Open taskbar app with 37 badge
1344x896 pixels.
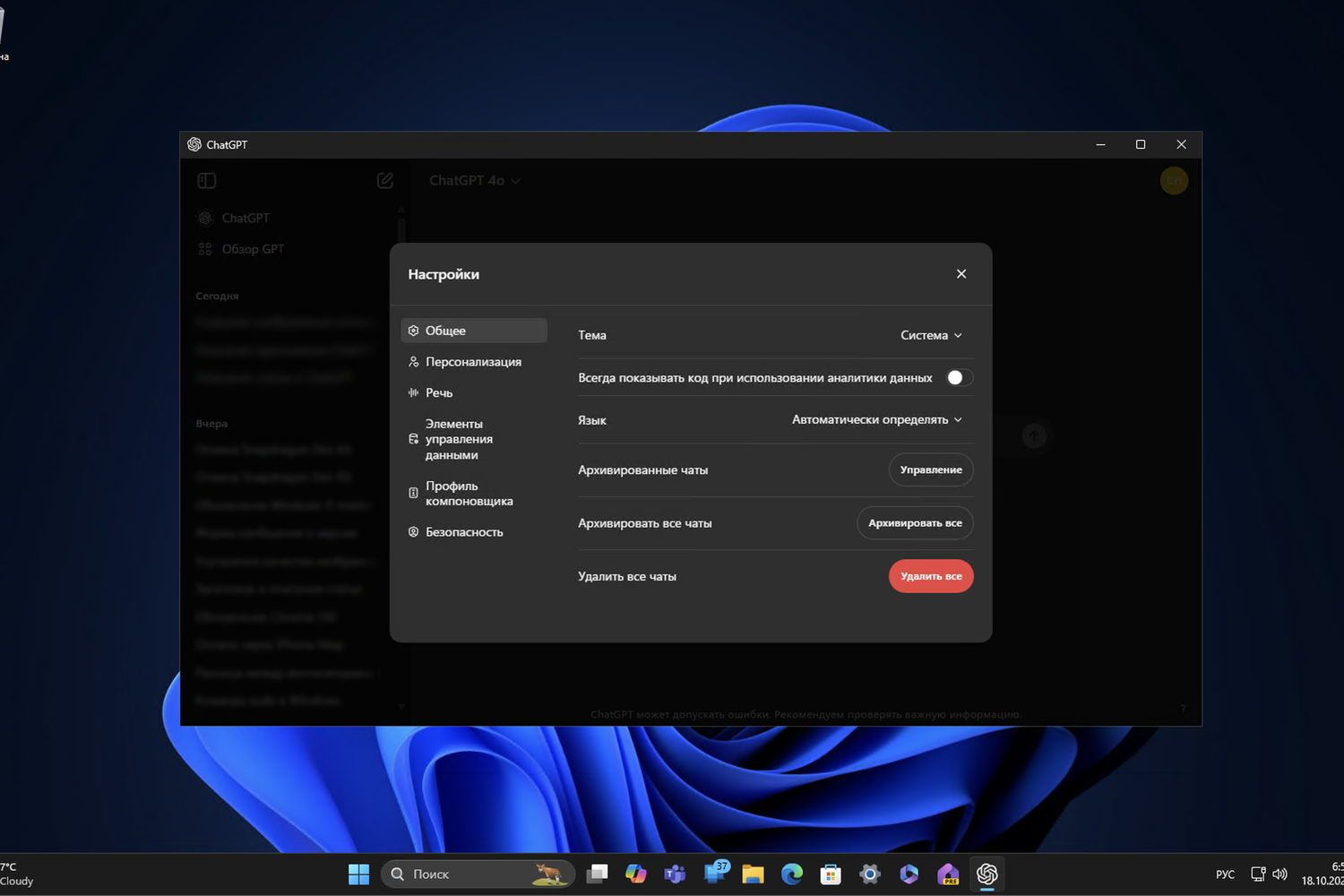pyautogui.click(x=715, y=874)
